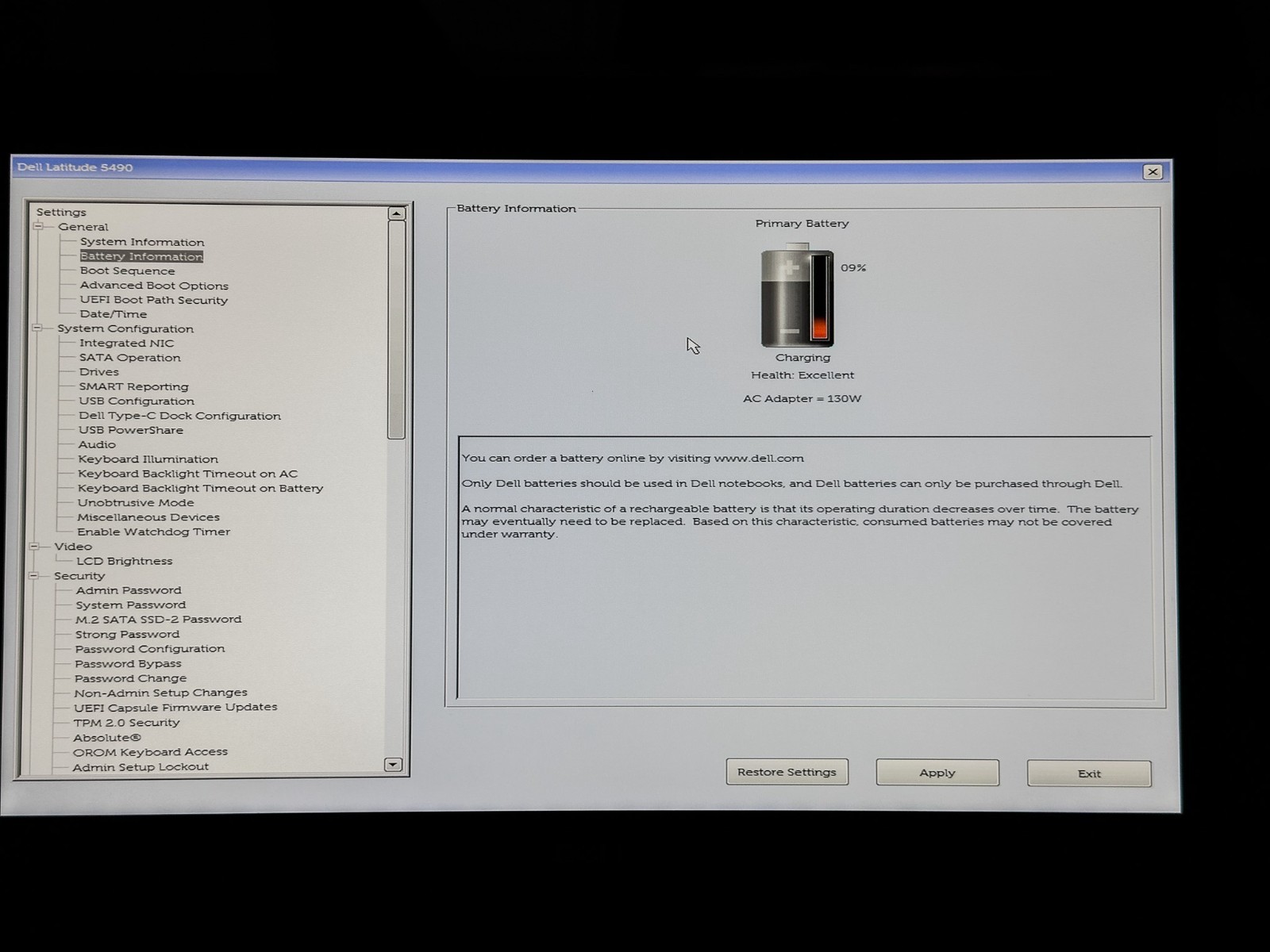This screenshot has height=952, width=1270.
Task: Select Miscellaneous Devices item
Action: [x=148, y=517]
